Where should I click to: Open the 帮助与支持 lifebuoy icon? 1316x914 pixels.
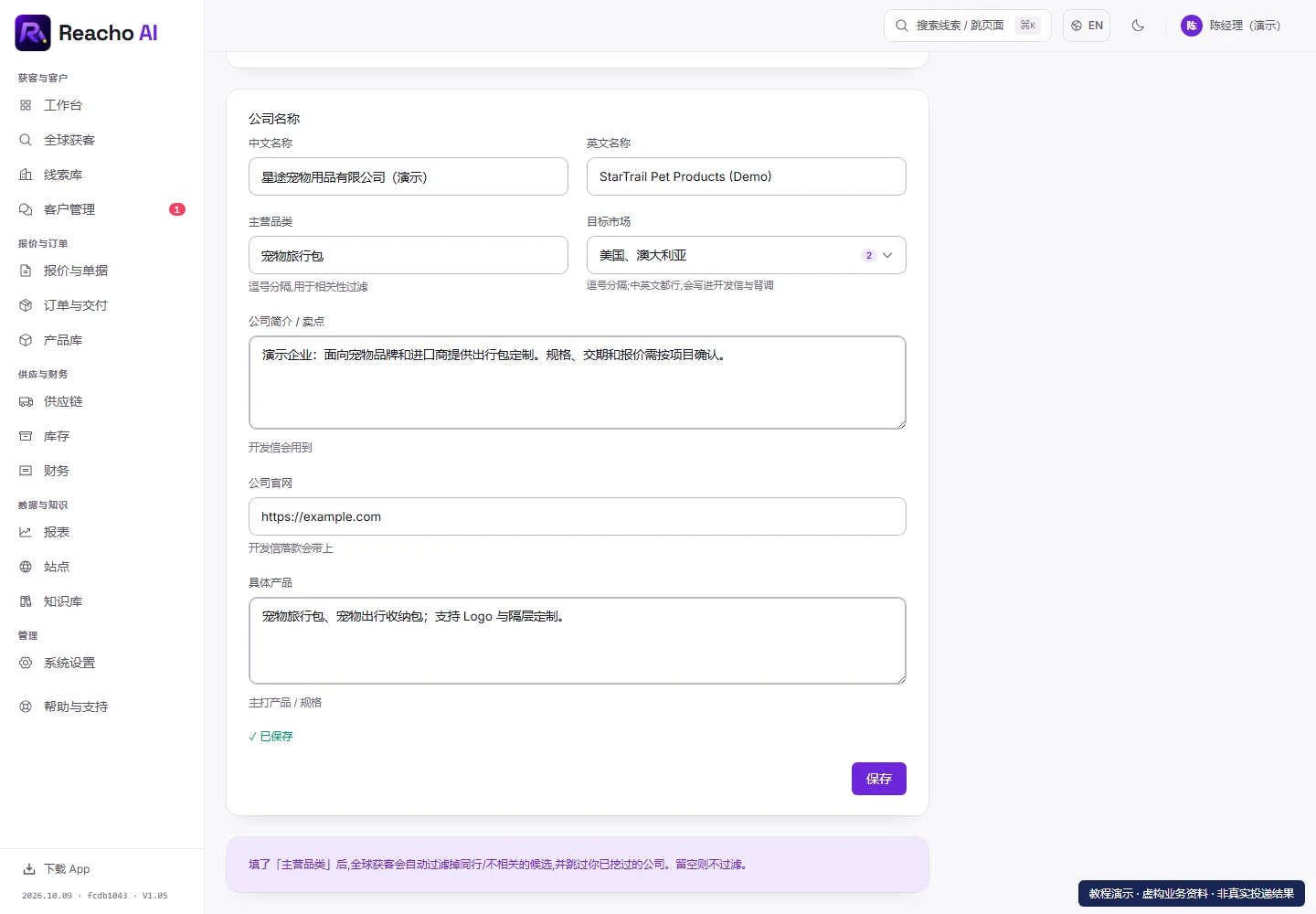click(x=26, y=707)
